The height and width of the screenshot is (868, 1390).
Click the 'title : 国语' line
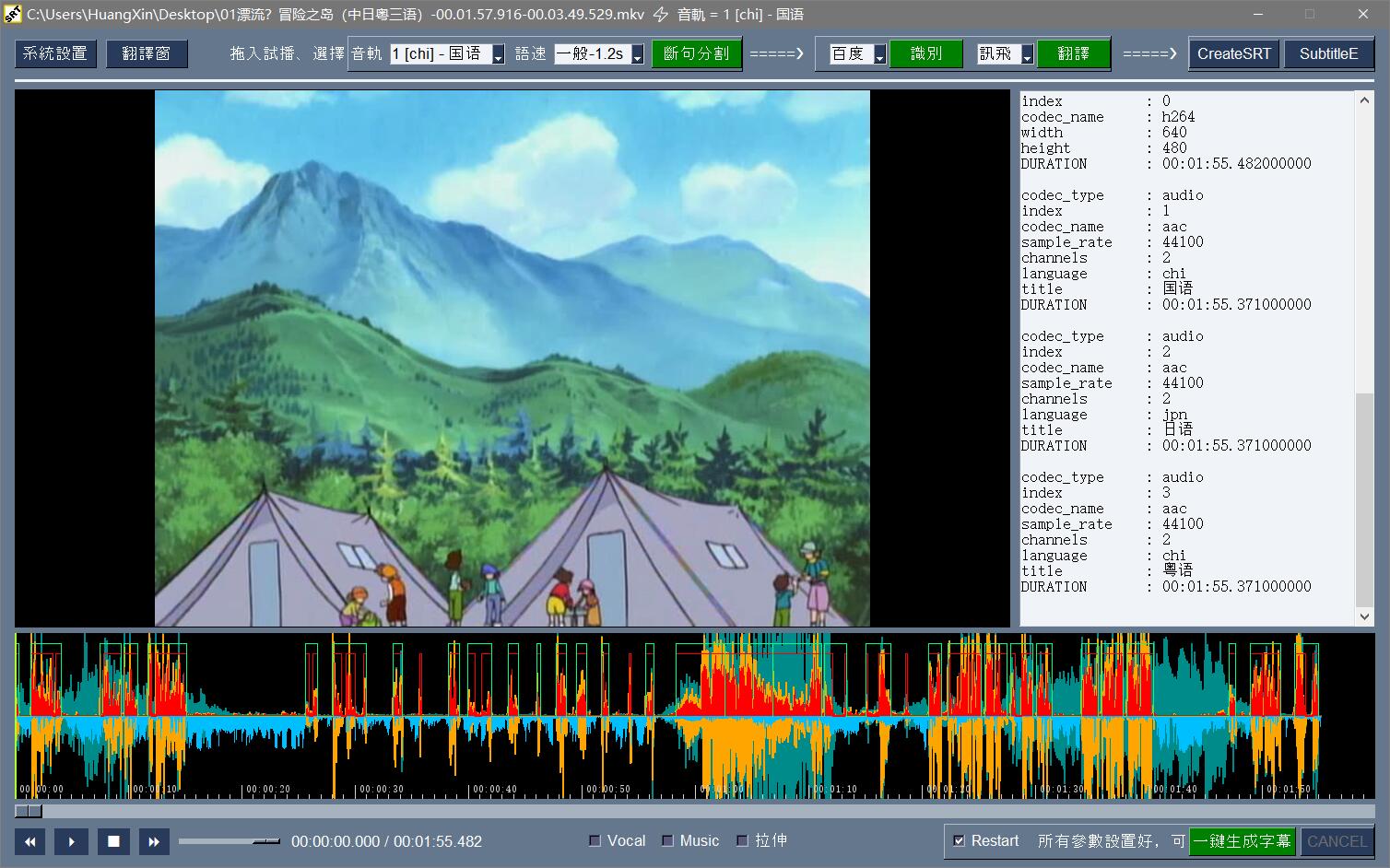[1107, 289]
